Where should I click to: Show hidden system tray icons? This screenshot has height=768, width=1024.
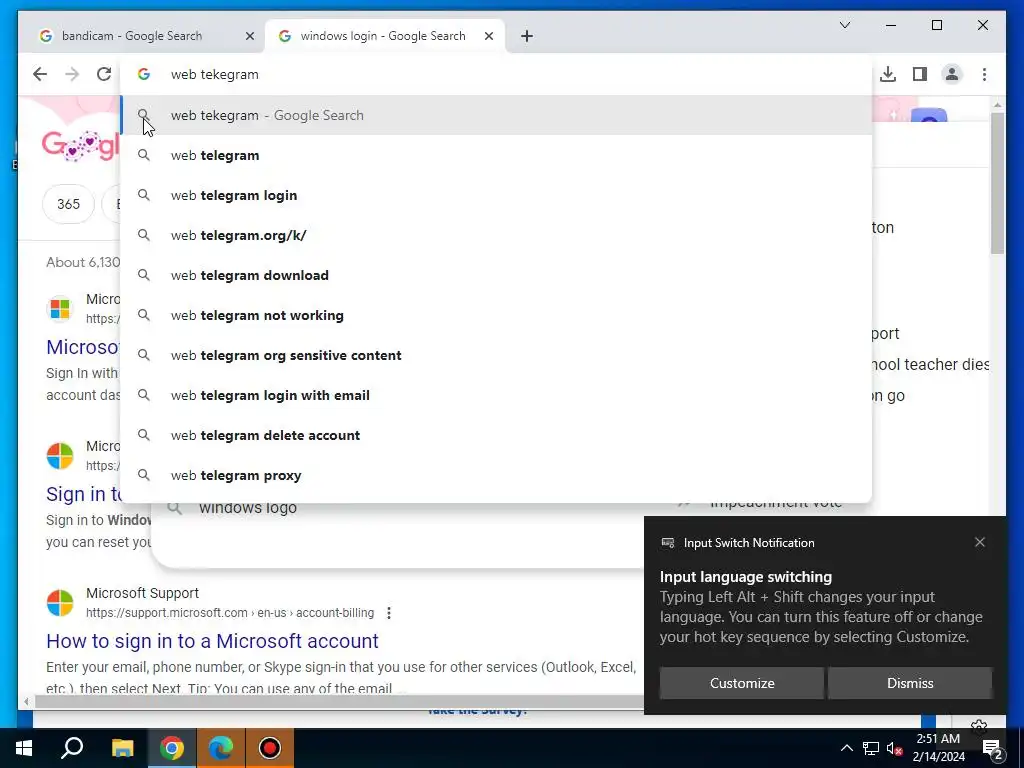[846, 748]
